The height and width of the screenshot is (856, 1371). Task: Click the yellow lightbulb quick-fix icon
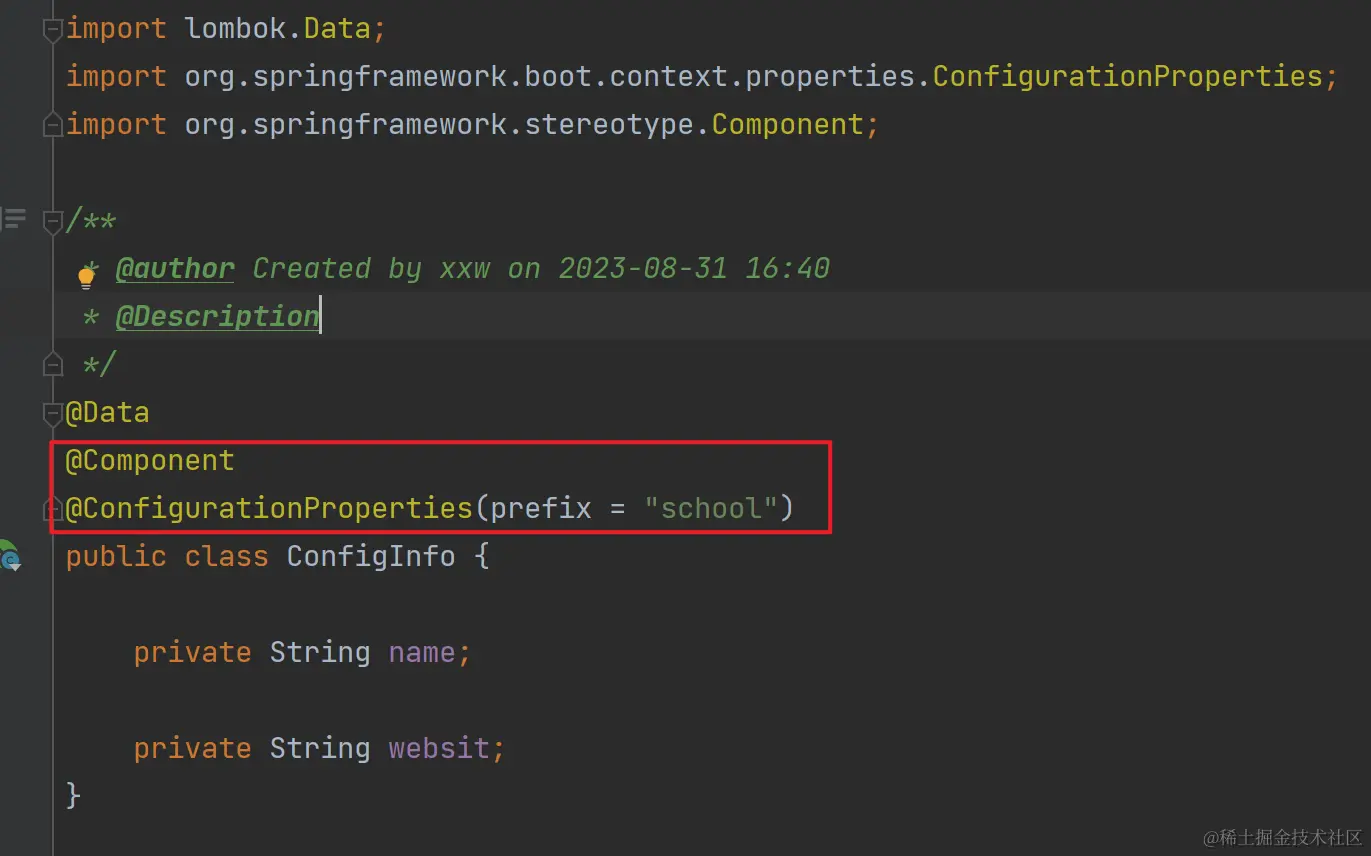coord(87,277)
